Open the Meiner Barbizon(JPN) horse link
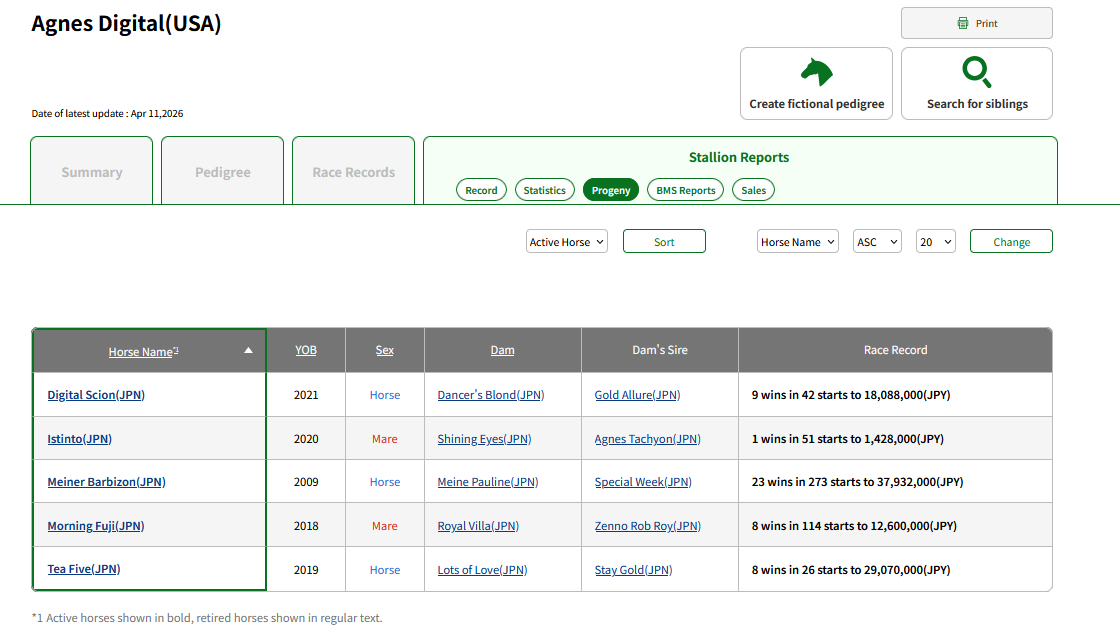1120x635 pixels. pyautogui.click(x=106, y=482)
